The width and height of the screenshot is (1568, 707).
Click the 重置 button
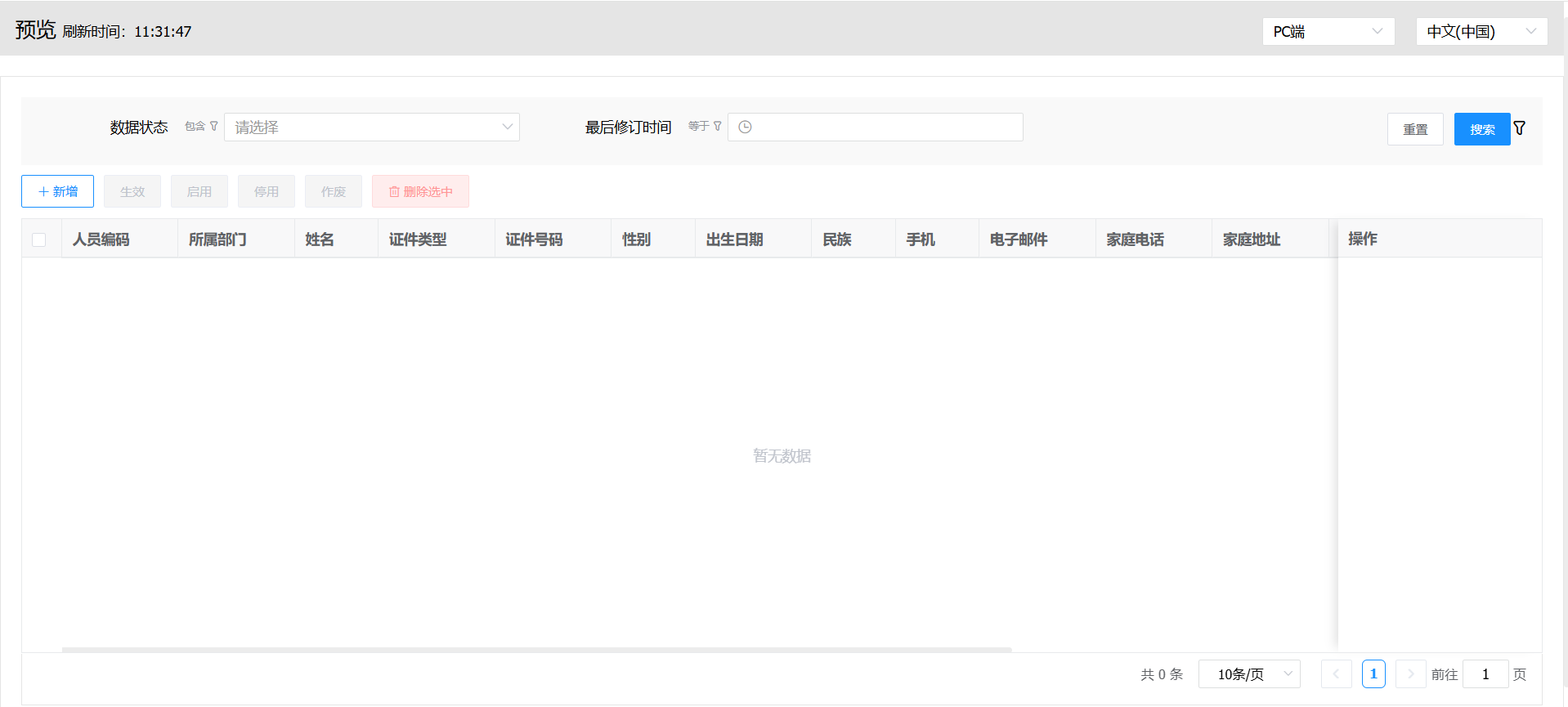1415,129
